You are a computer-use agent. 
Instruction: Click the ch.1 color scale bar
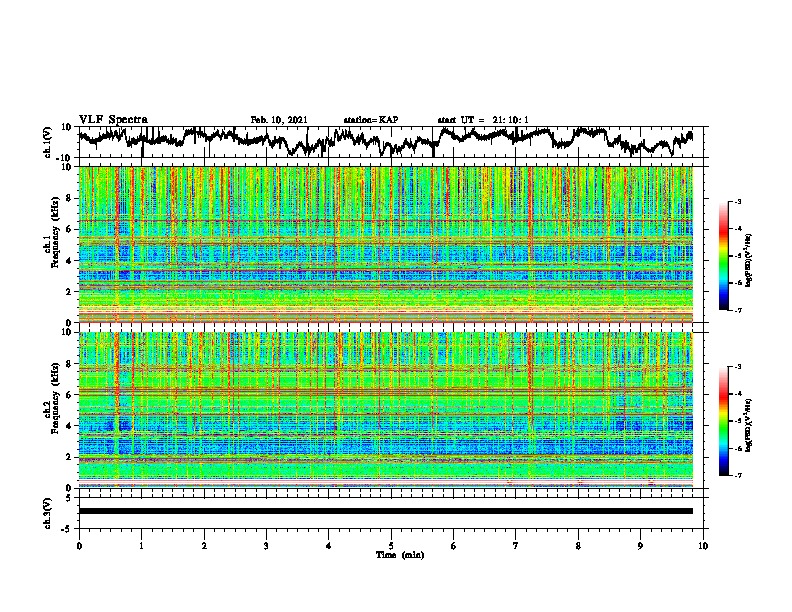723,256
